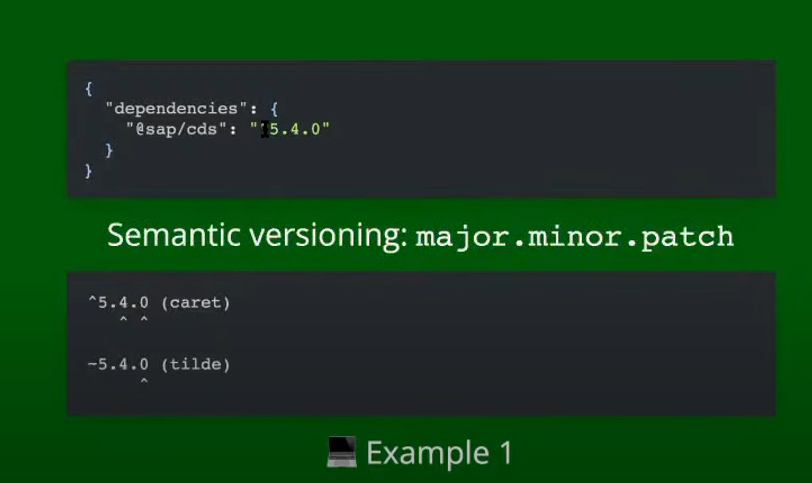Click the "@sap/cds" package name
The width and height of the screenshot is (812, 483).
click(x=176, y=129)
